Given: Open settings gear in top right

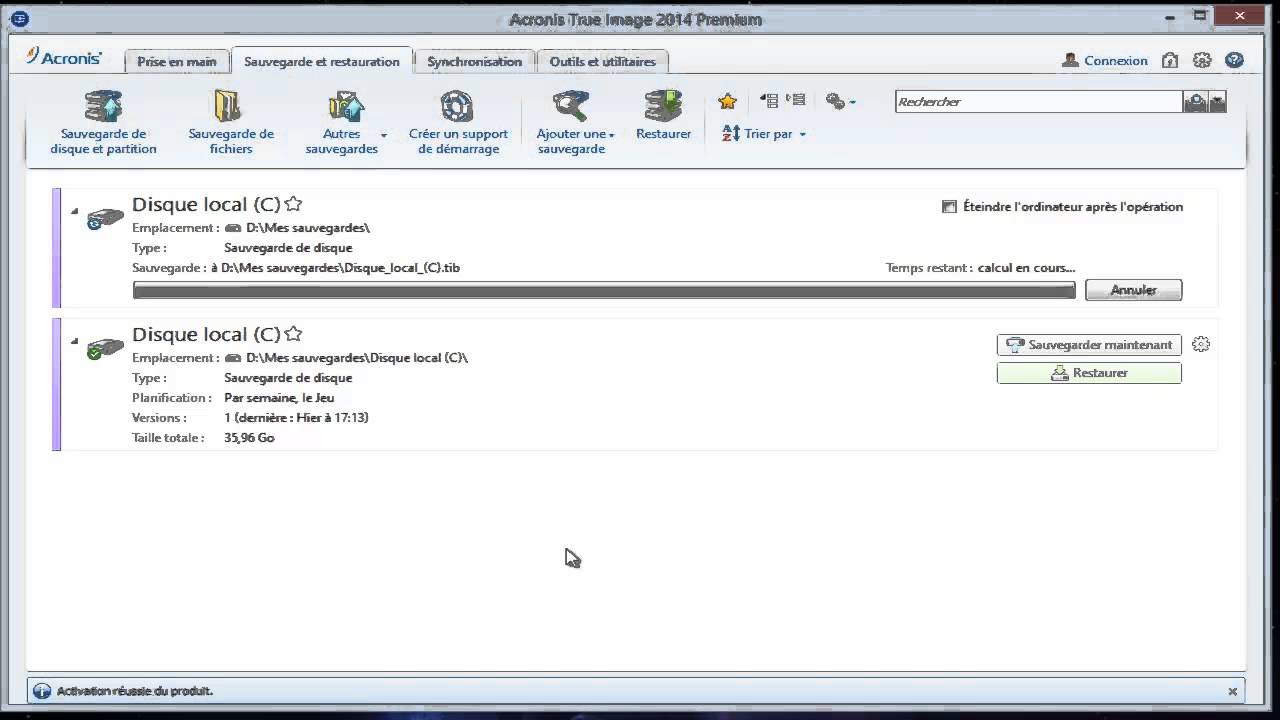Looking at the screenshot, I should (x=1202, y=61).
